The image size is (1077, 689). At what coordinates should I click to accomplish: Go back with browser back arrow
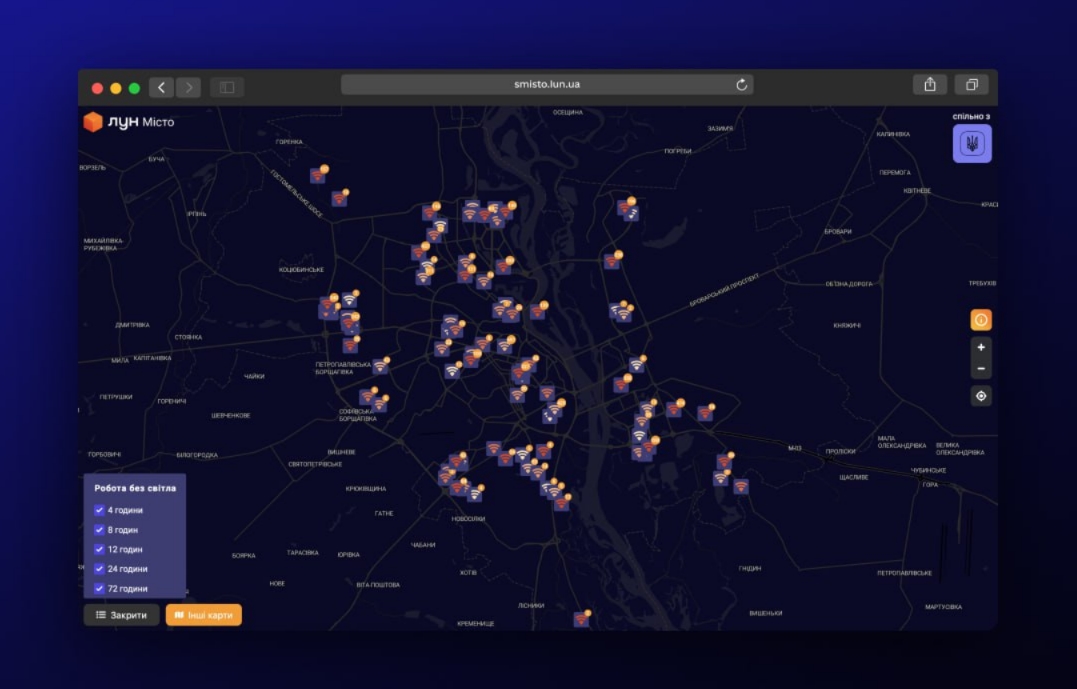161,87
